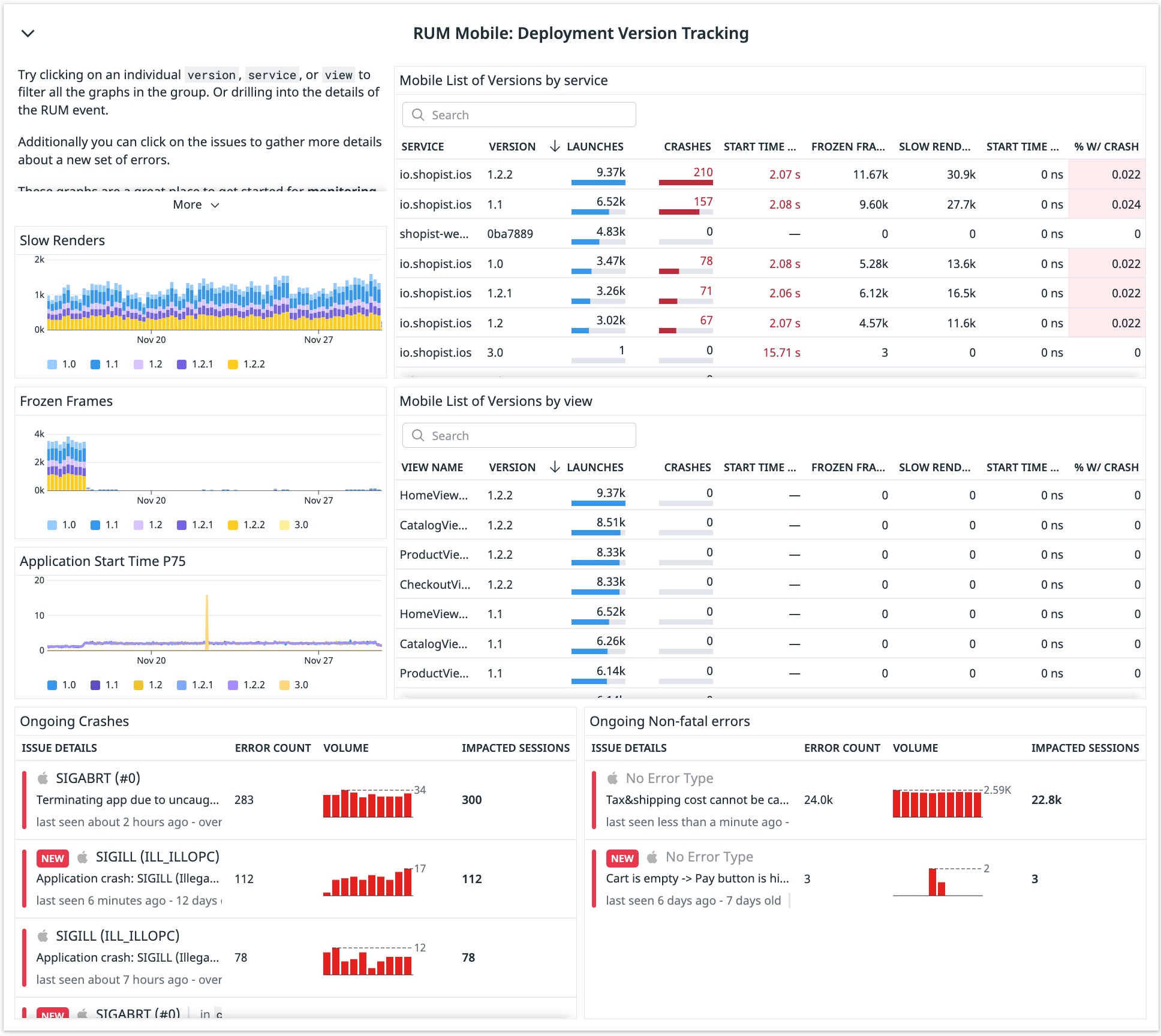
Task: Click search icon in versions by service
Action: click(418, 115)
